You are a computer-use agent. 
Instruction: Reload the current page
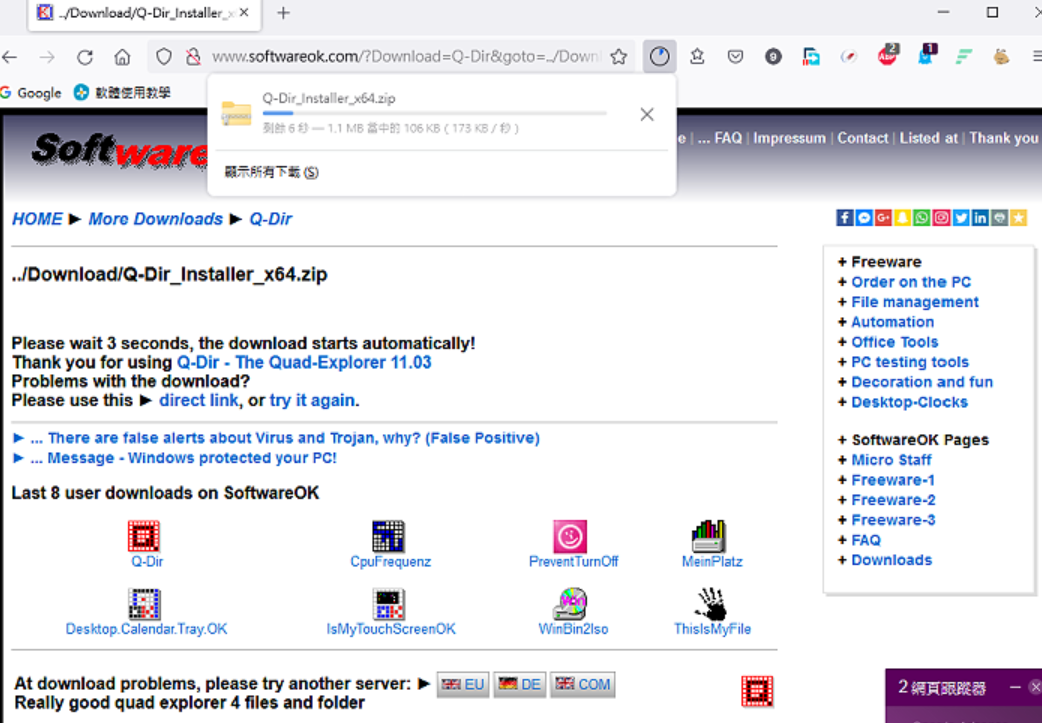tap(85, 57)
